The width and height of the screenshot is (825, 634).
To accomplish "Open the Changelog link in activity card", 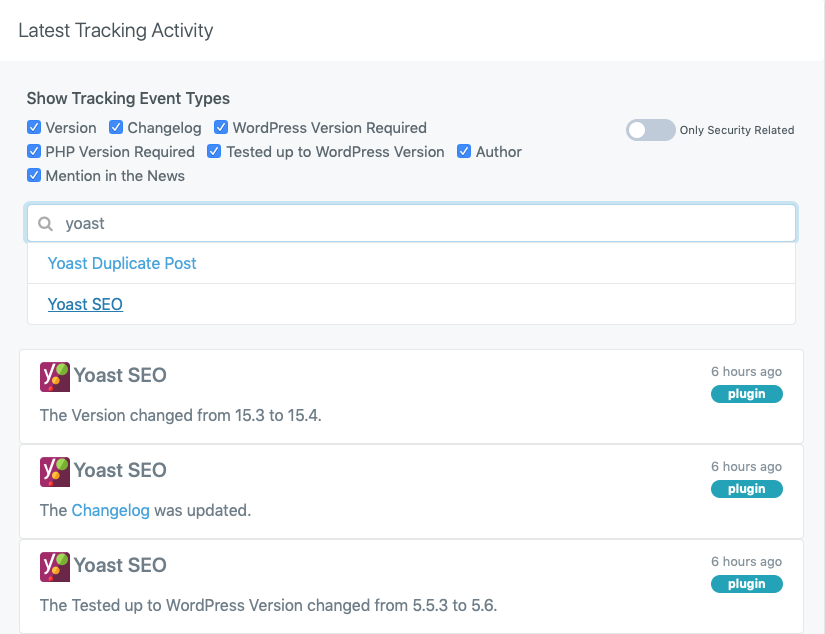I will pyautogui.click(x=110, y=510).
